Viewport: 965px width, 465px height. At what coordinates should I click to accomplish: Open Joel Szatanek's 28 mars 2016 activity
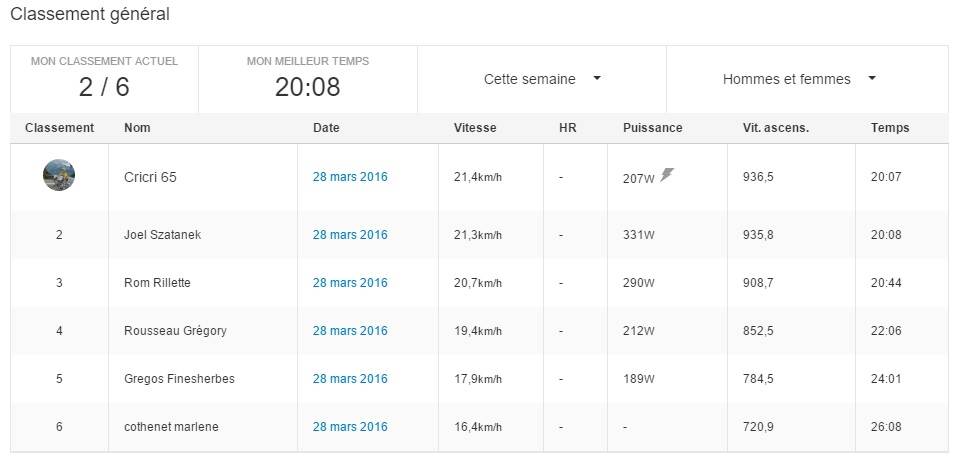click(x=350, y=235)
